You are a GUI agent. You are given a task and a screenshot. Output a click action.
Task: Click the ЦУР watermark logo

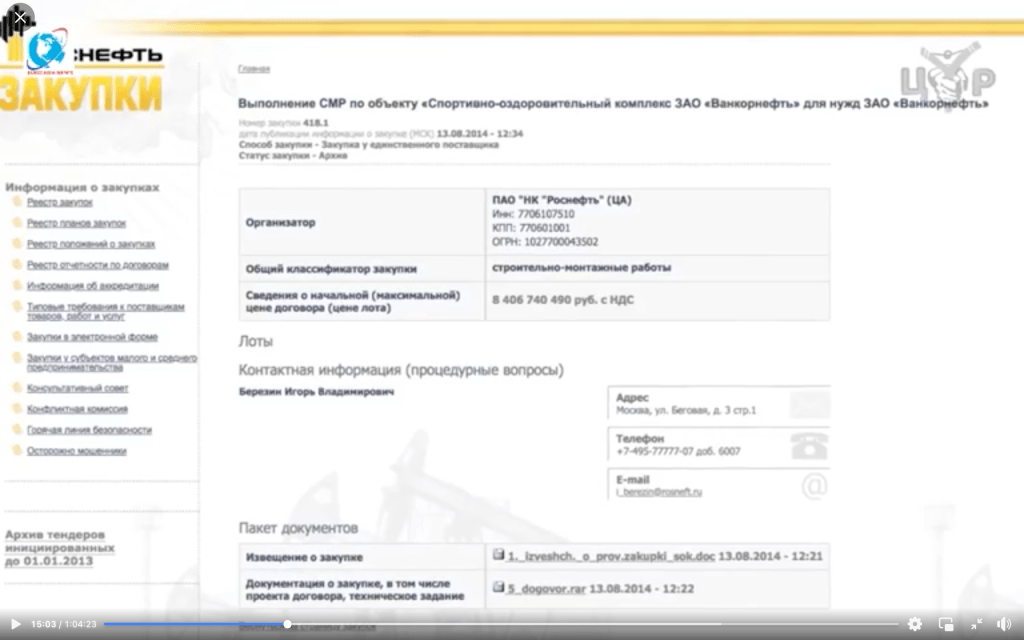[x=946, y=75]
